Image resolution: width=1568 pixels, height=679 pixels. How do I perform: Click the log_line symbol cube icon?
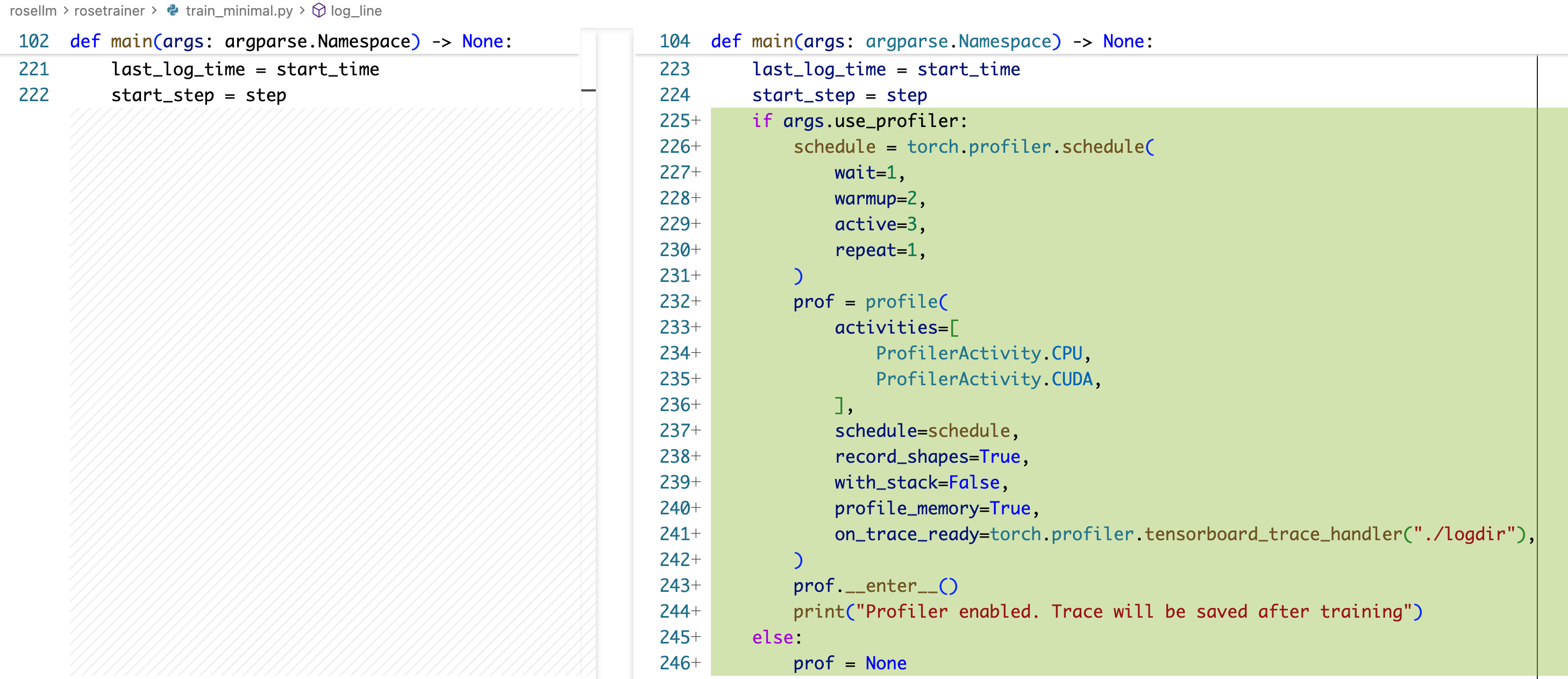point(318,10)
